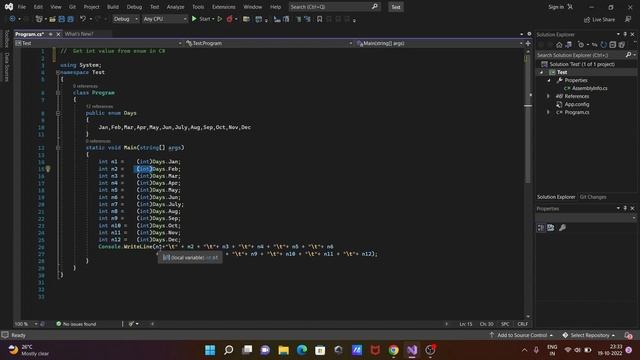Switch to the What's New? tab
640x360 pixels.
click(79, 34)
